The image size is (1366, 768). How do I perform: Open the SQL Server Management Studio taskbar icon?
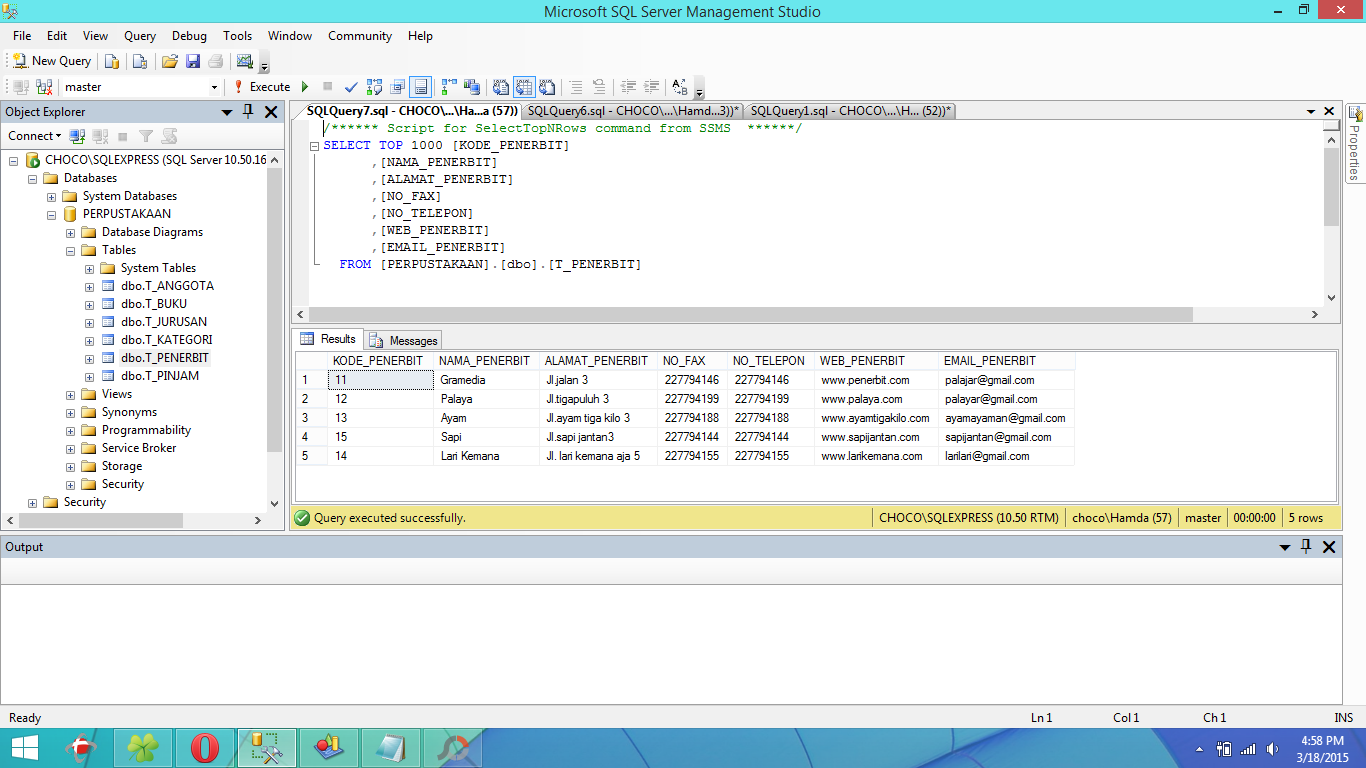[x=266, y=747]
